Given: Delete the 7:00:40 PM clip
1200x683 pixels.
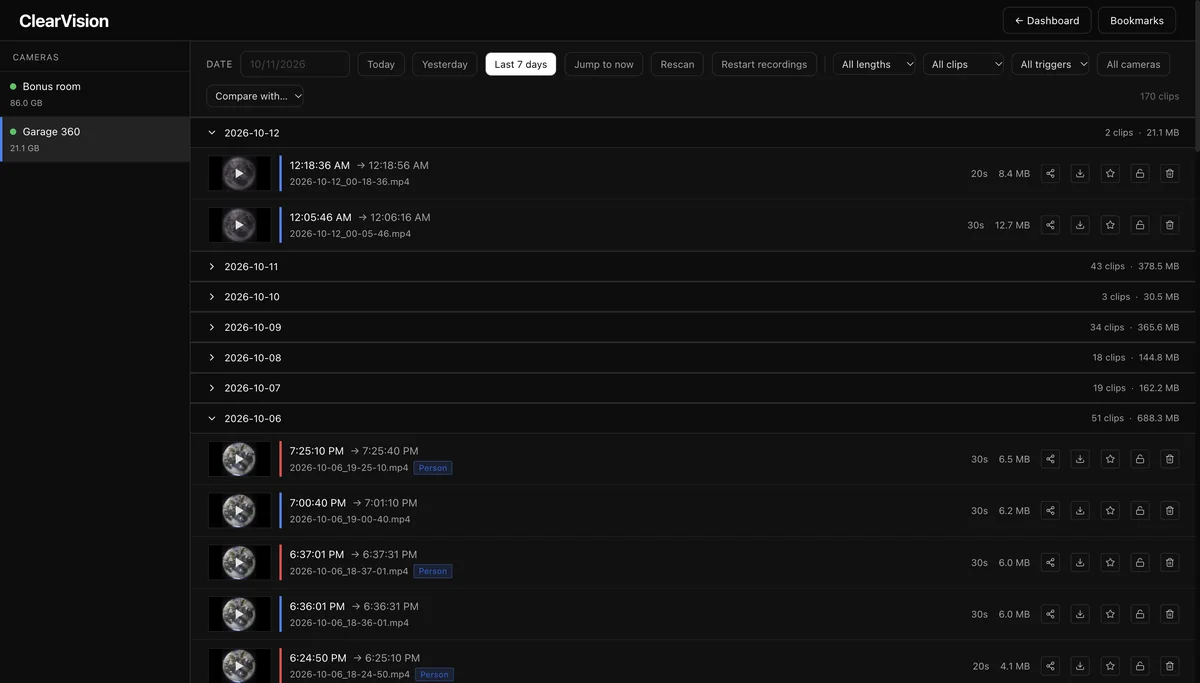Looking at the screenshot, I should pyautogui.click(x=1170, y=511).
